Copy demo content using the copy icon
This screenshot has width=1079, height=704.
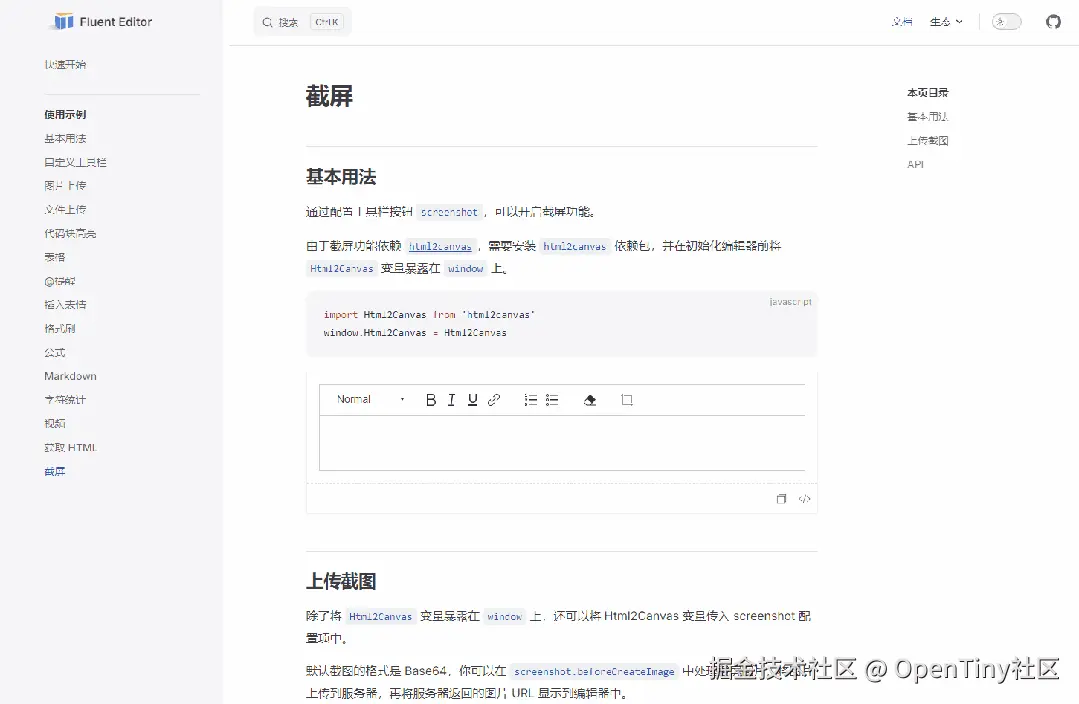click(x=781, y=498)
